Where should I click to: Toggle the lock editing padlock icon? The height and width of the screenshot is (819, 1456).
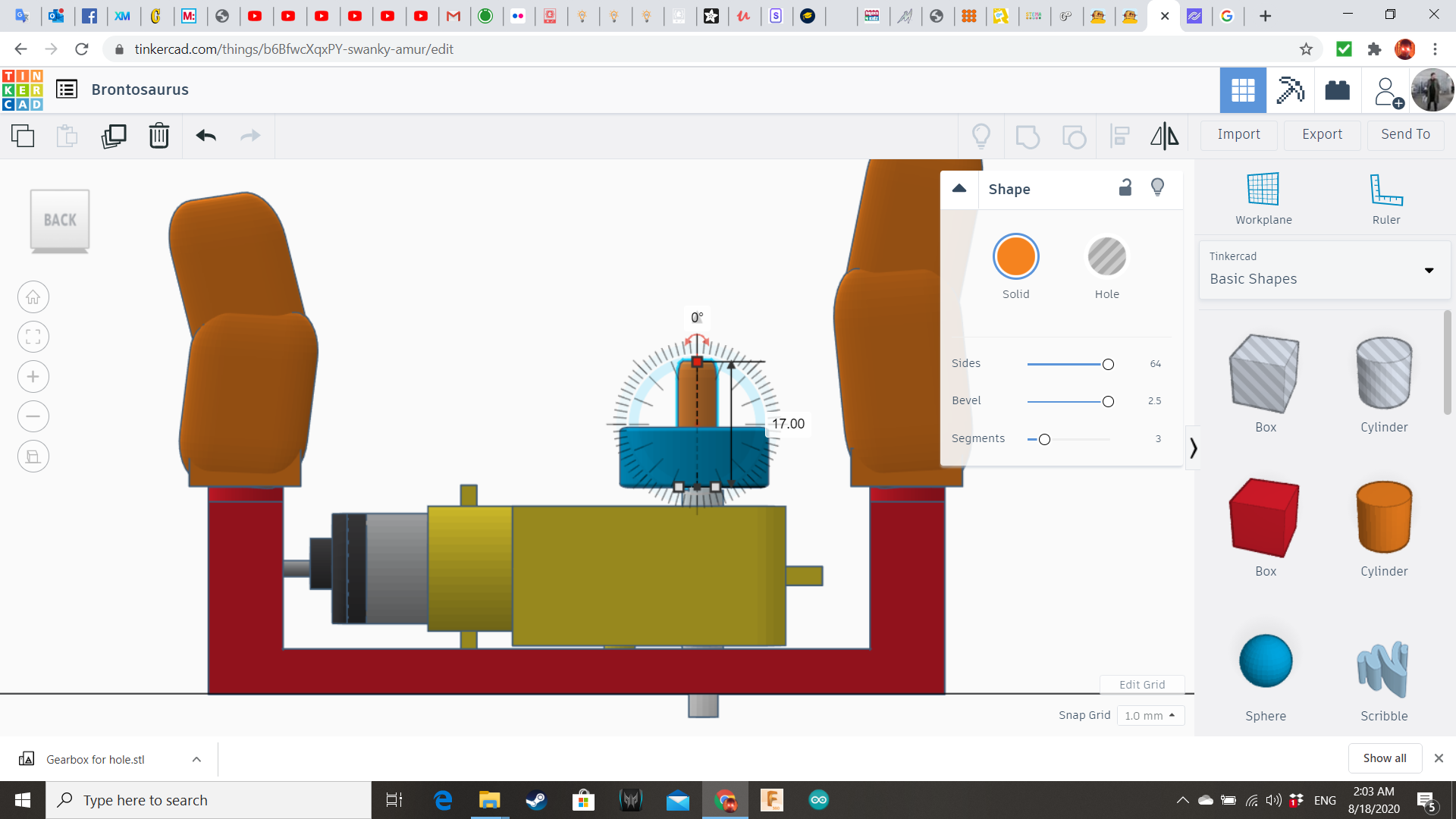click(1125, 188)
